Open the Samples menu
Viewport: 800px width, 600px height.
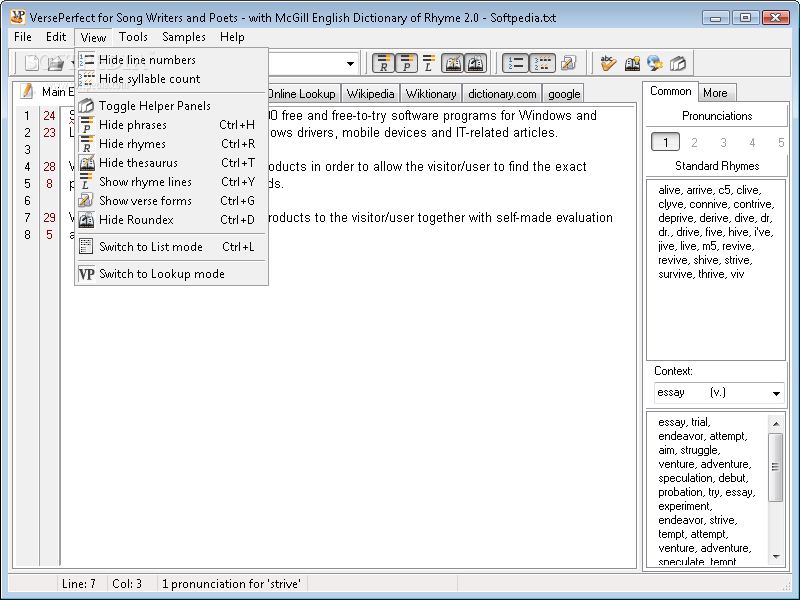184,37
